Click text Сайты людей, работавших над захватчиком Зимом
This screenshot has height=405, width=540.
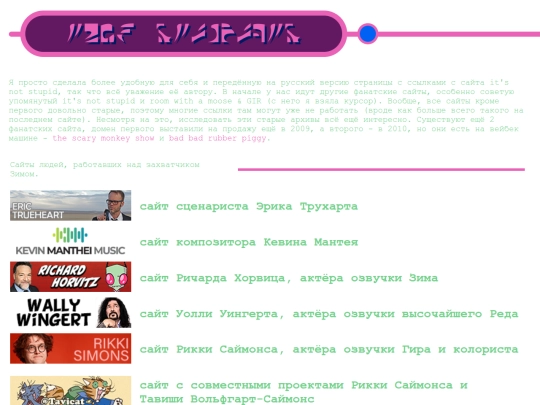tap(104, 169)
